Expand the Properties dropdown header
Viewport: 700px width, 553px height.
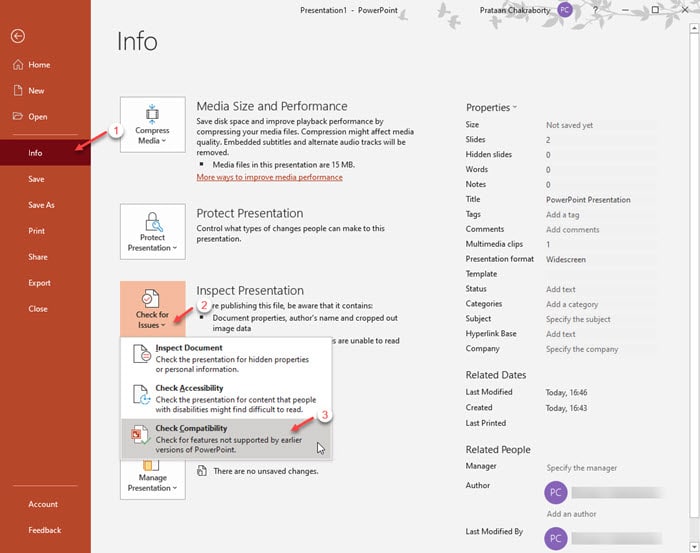click(x=491, y=108)
